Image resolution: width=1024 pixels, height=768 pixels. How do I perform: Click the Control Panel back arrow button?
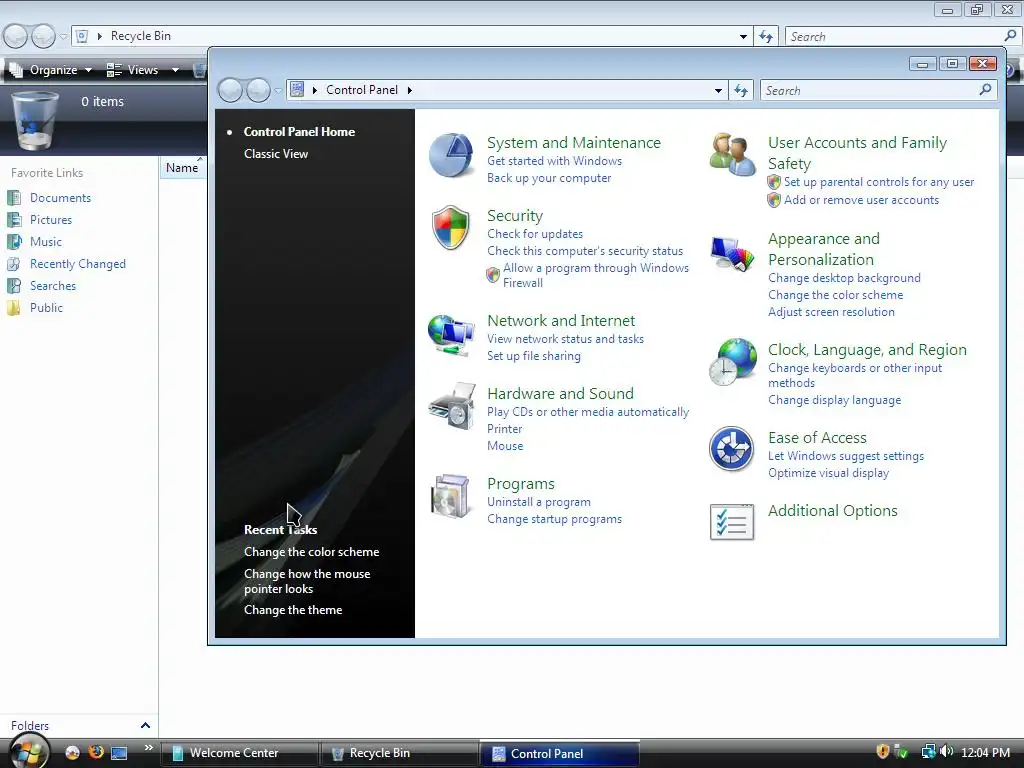click(x=230, y=90)
